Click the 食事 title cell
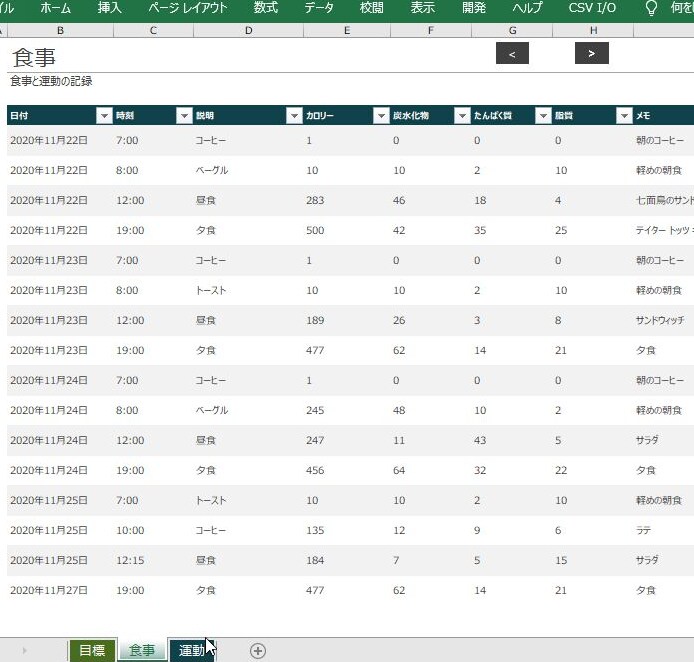 pyautogui.click(x=34, y=58)
